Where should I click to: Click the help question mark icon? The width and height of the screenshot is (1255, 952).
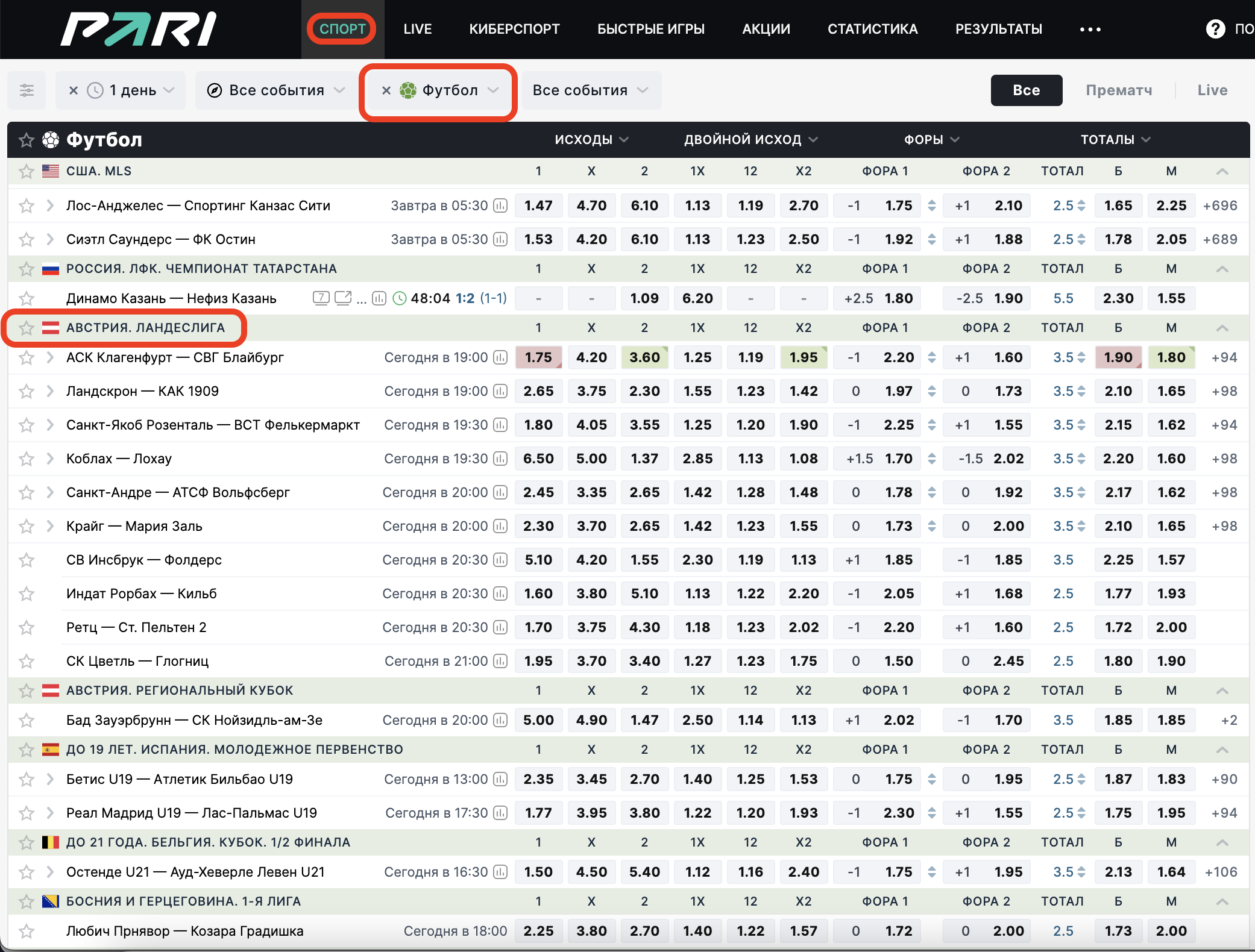point(1215,29)
